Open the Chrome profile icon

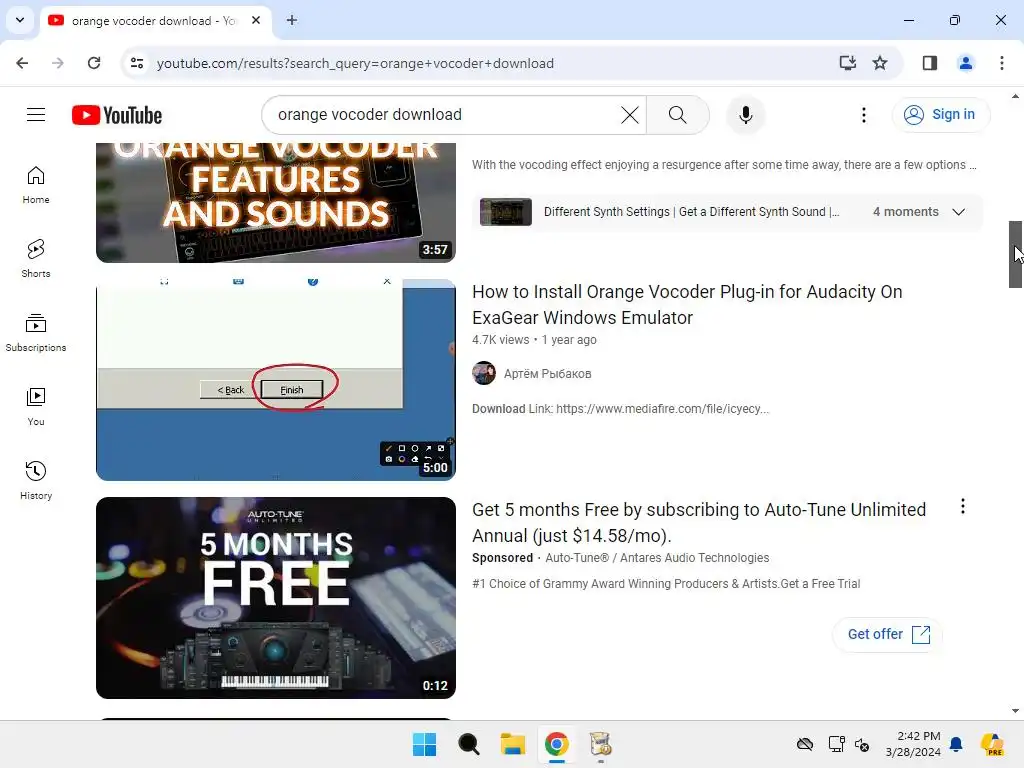pos(965,63)
